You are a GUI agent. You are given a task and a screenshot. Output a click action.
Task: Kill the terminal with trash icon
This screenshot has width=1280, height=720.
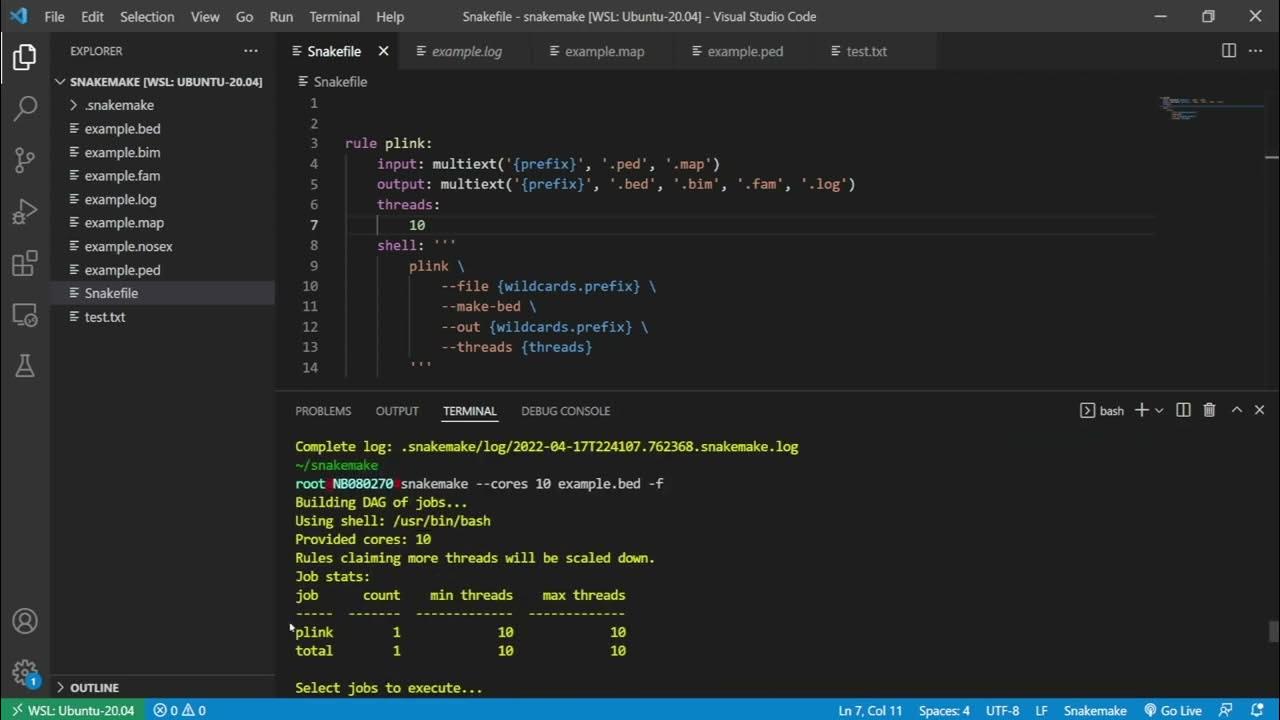click(1209, 410)
